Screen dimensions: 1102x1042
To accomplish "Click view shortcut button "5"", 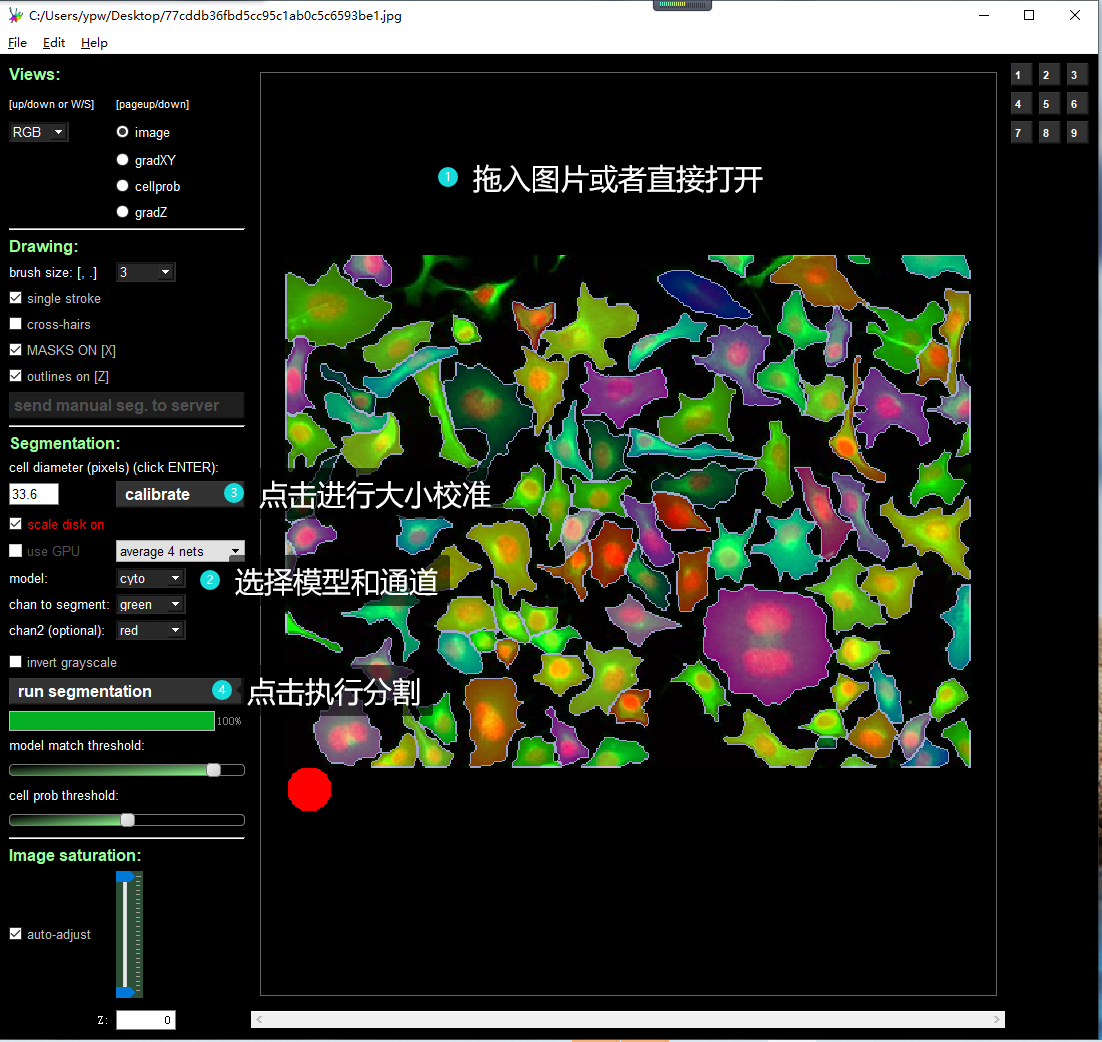I will pyautogui.click(x=1048, y=103).
